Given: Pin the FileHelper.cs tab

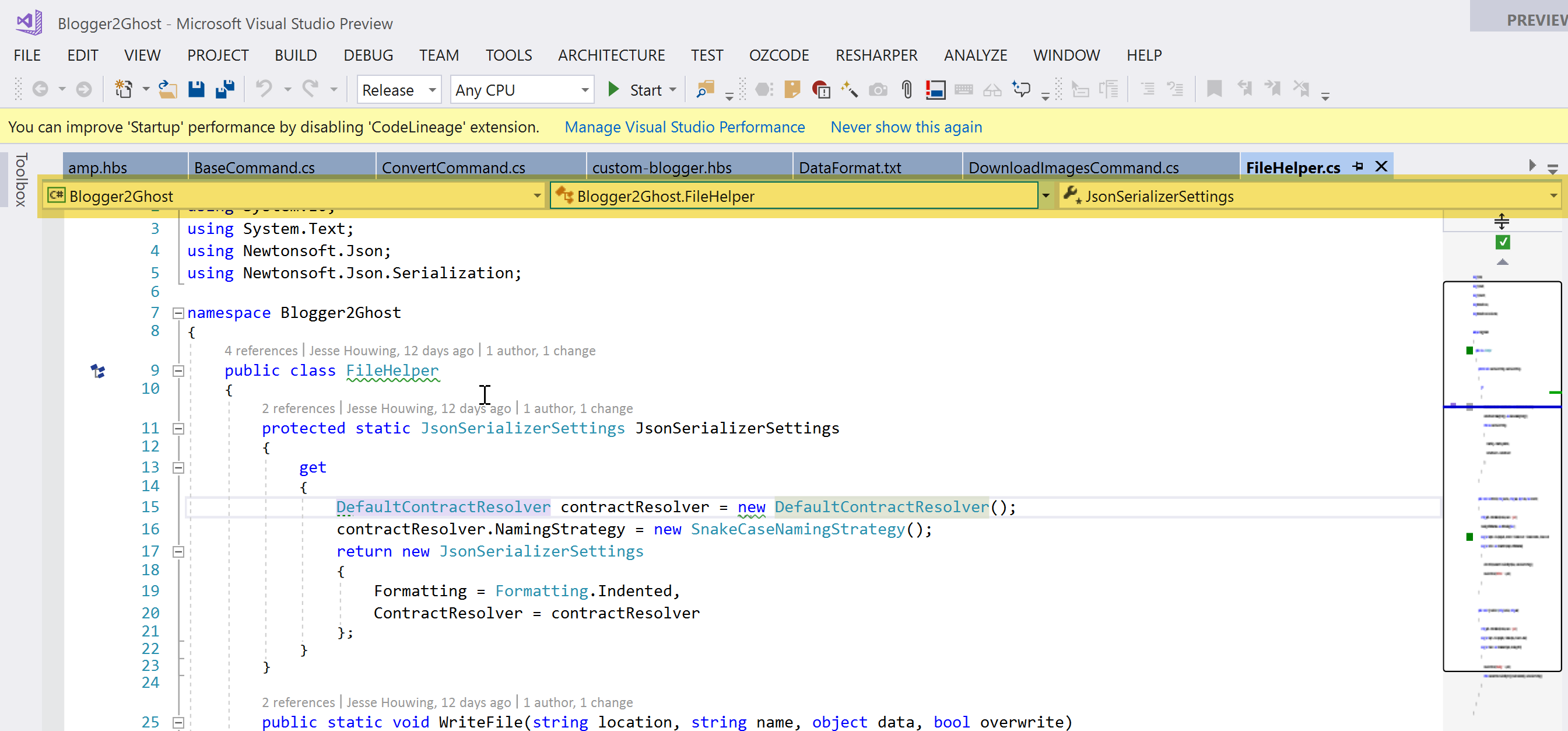Looking at the screenshot, I should click(x=1358, y=166).
